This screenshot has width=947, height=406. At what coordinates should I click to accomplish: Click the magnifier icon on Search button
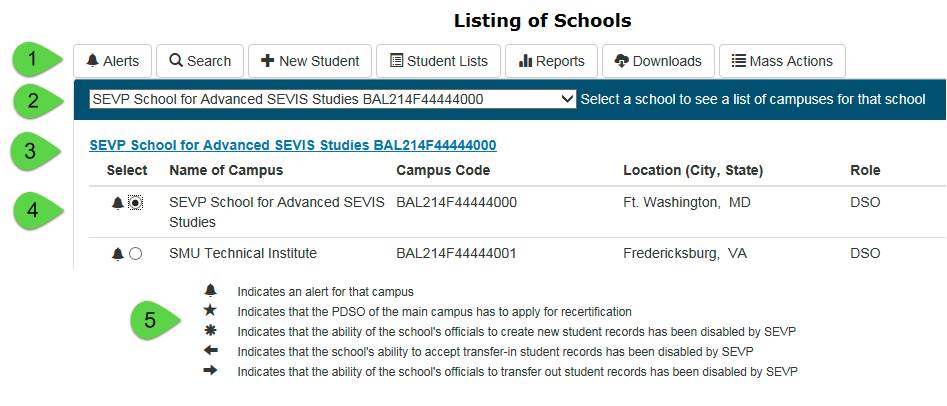(176, 61)
